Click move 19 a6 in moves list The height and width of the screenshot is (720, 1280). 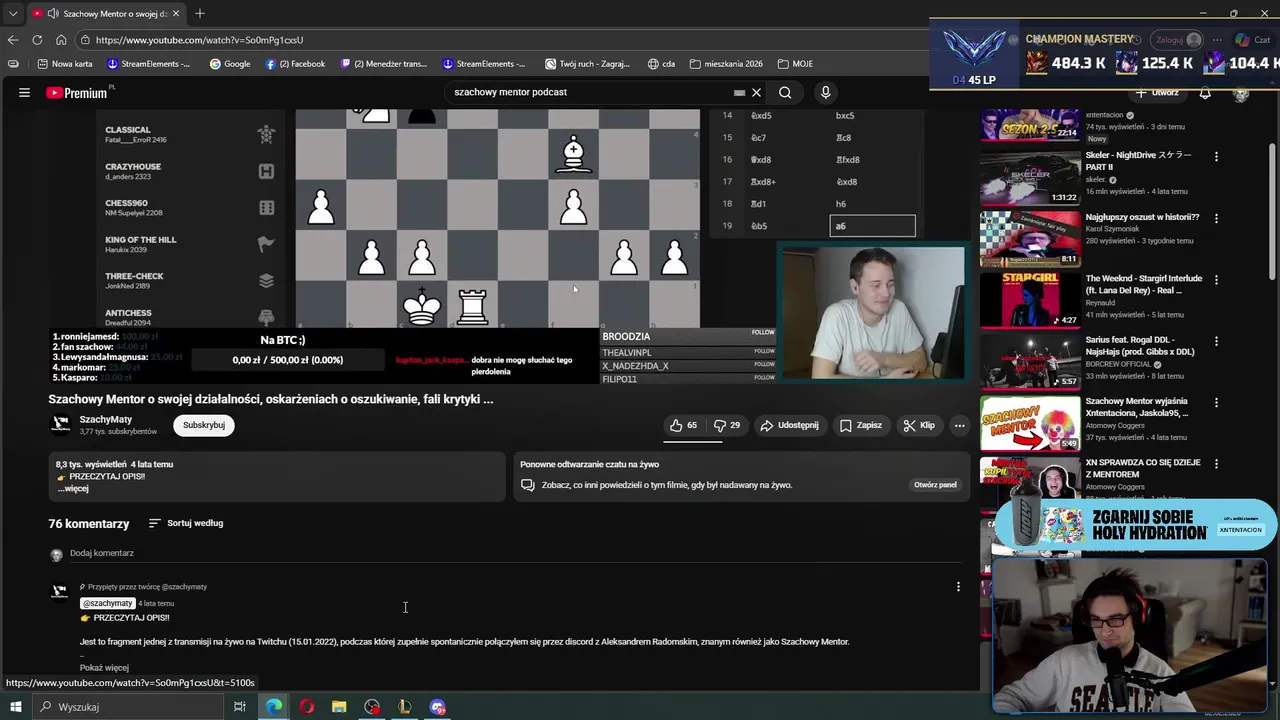coord(872,226)
